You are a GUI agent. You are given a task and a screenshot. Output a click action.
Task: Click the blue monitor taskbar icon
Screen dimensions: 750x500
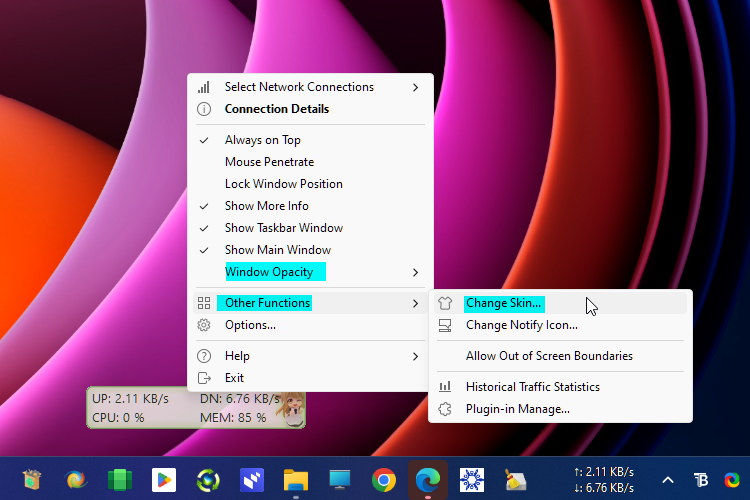340,480
